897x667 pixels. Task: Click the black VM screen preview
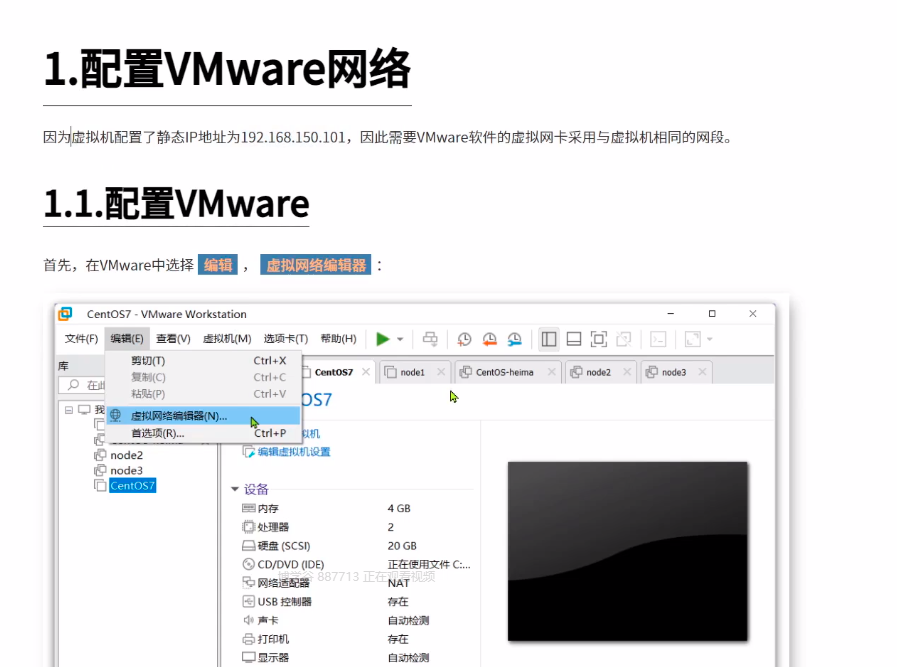coord(628,551)
